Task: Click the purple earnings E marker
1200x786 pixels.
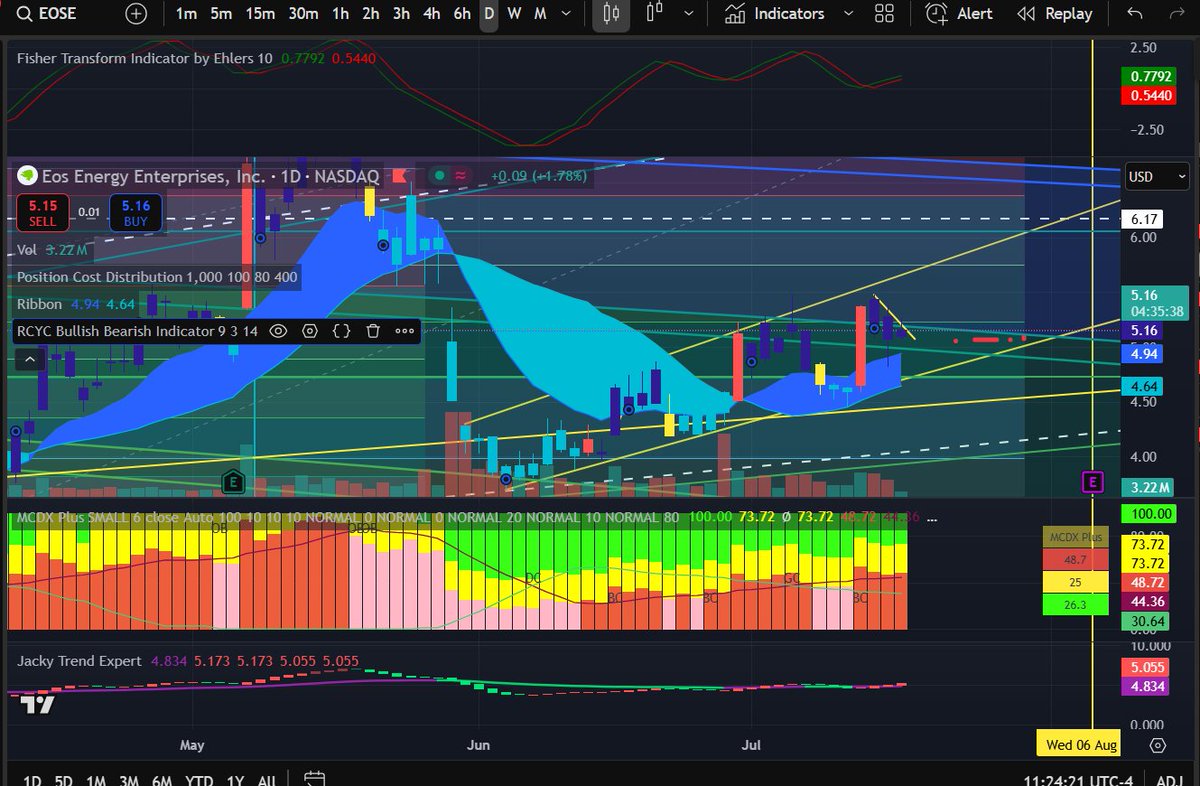Action: [1093, 483]
